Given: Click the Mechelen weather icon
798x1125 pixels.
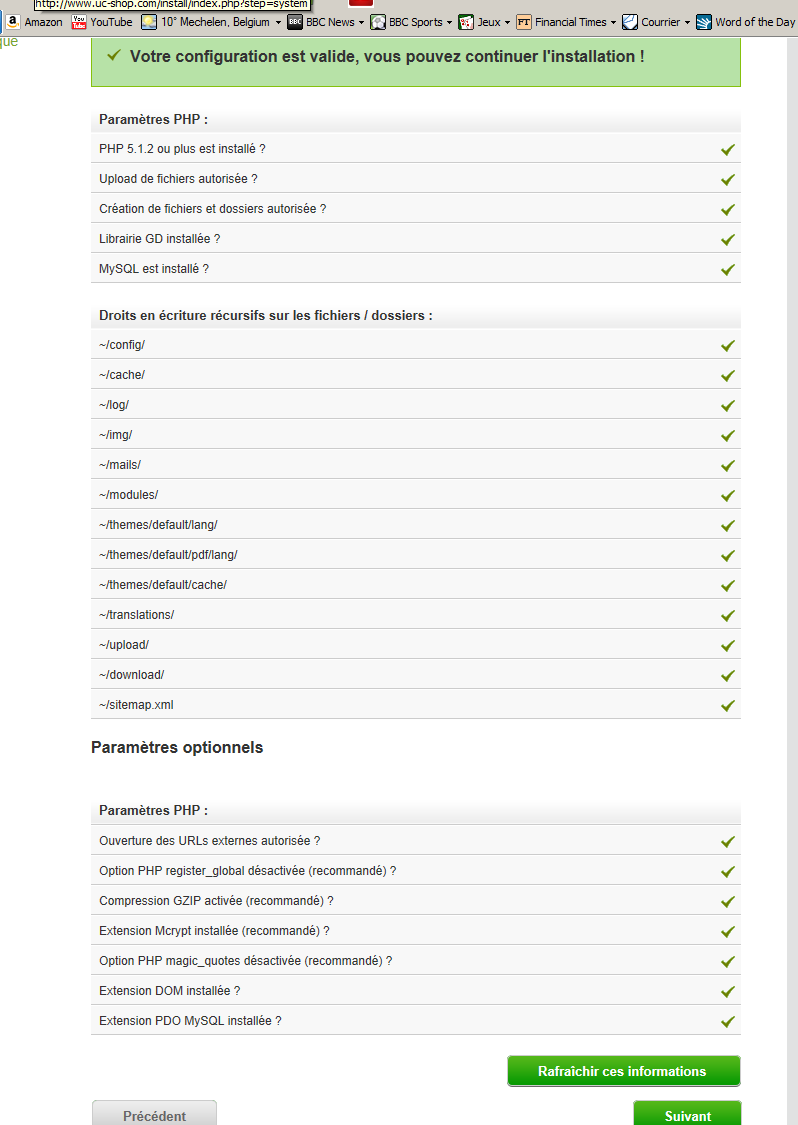Looking at the screenshot, I should tap(149, 22).
